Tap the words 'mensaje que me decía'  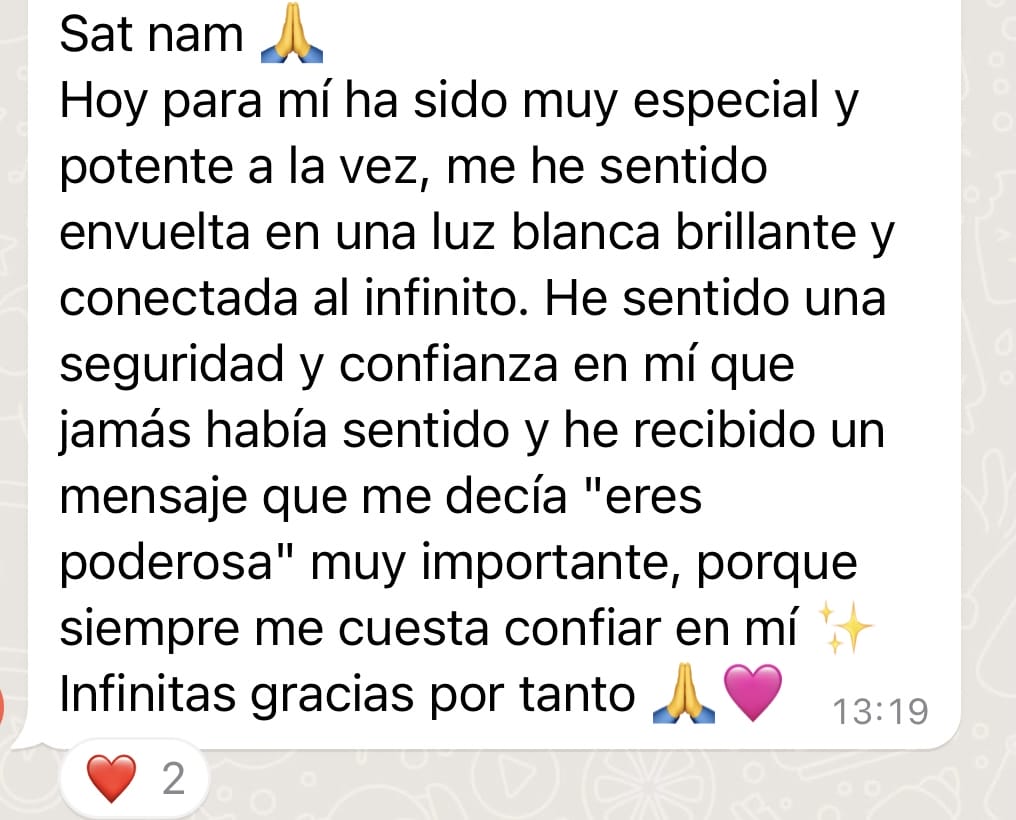314,497
